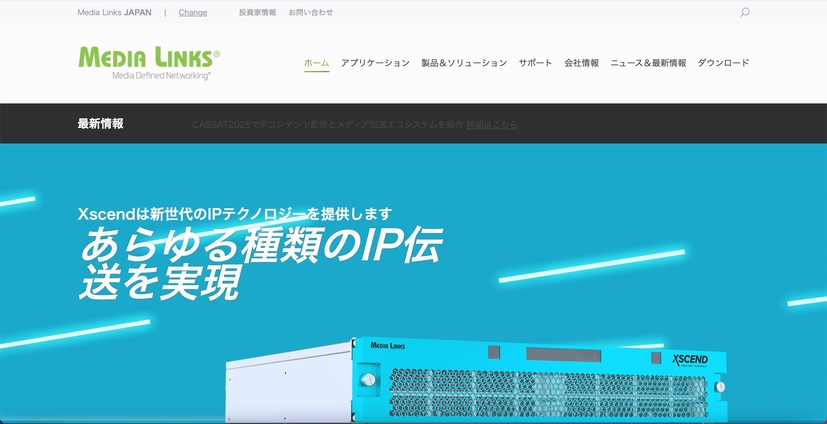Screen dimensions: 827x424
Task: Expand the サポート menu
Action: tap(535, 63)
